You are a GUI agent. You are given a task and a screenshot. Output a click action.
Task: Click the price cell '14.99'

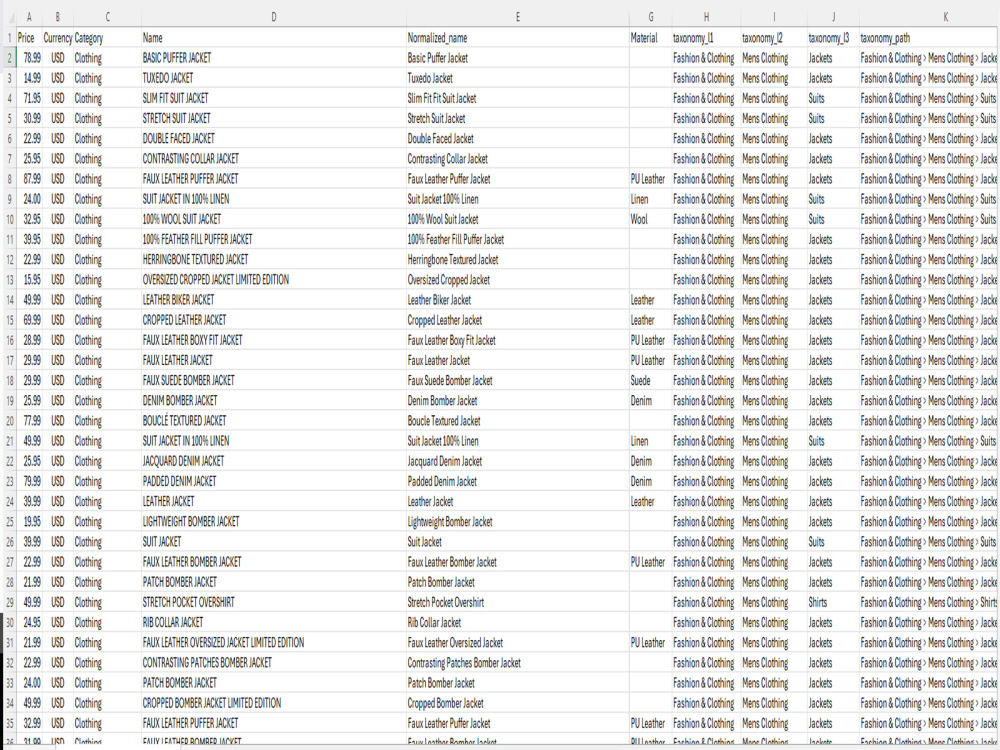tap(29, 78)
